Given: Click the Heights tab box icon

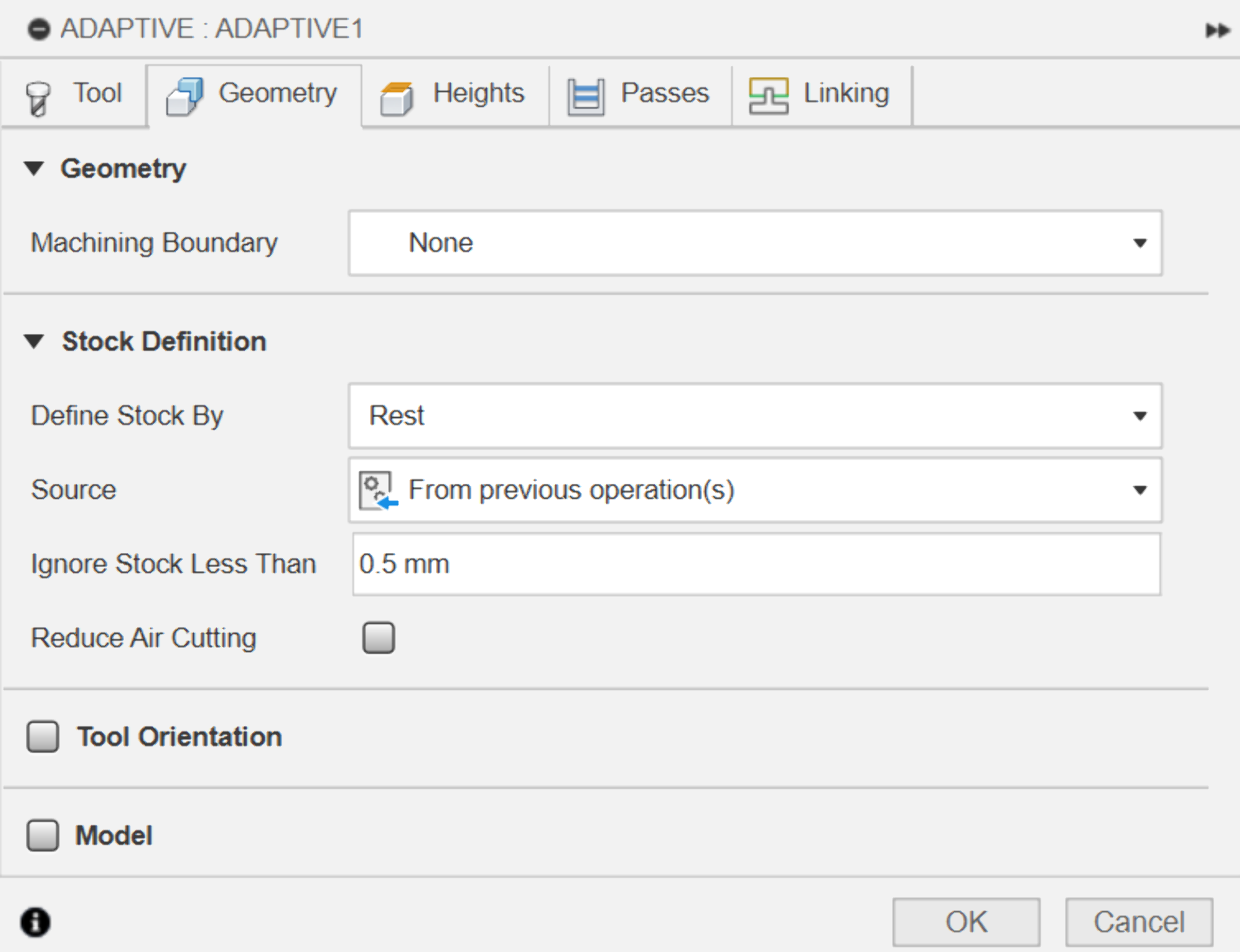Looking at the screenshot, I should 397,99.
